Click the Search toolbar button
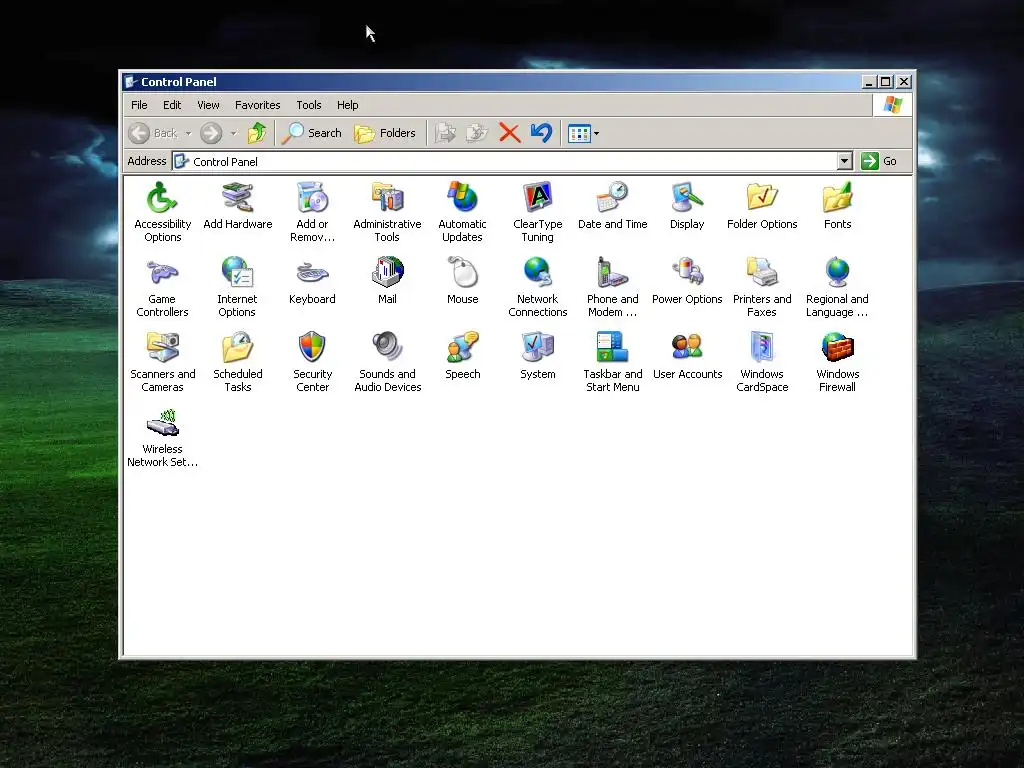This screenshot has height=768, width=1024. (312, 133)
